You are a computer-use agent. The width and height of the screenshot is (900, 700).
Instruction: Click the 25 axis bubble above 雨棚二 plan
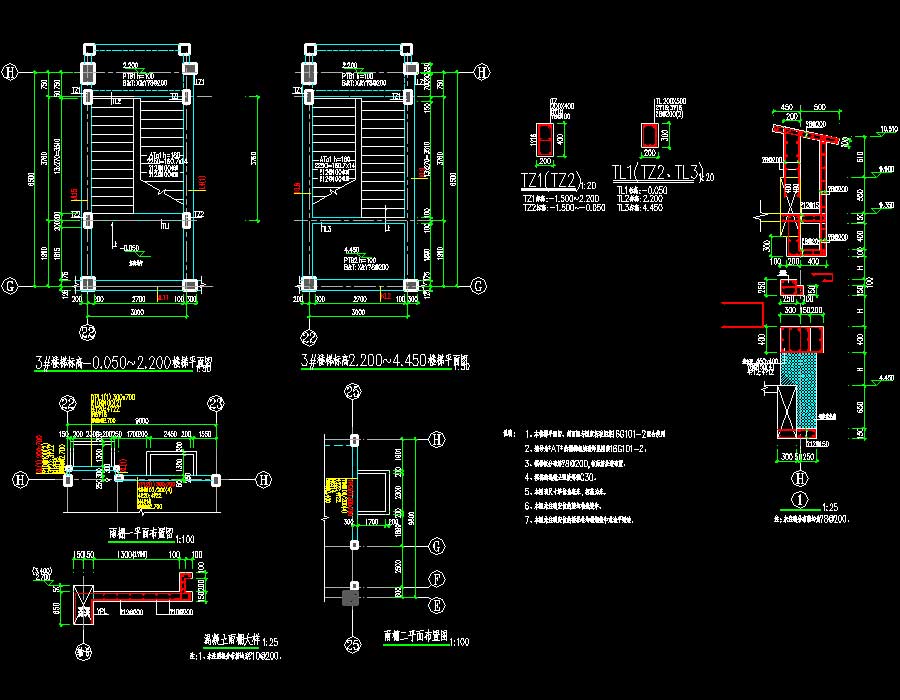[x=352, y=392]
